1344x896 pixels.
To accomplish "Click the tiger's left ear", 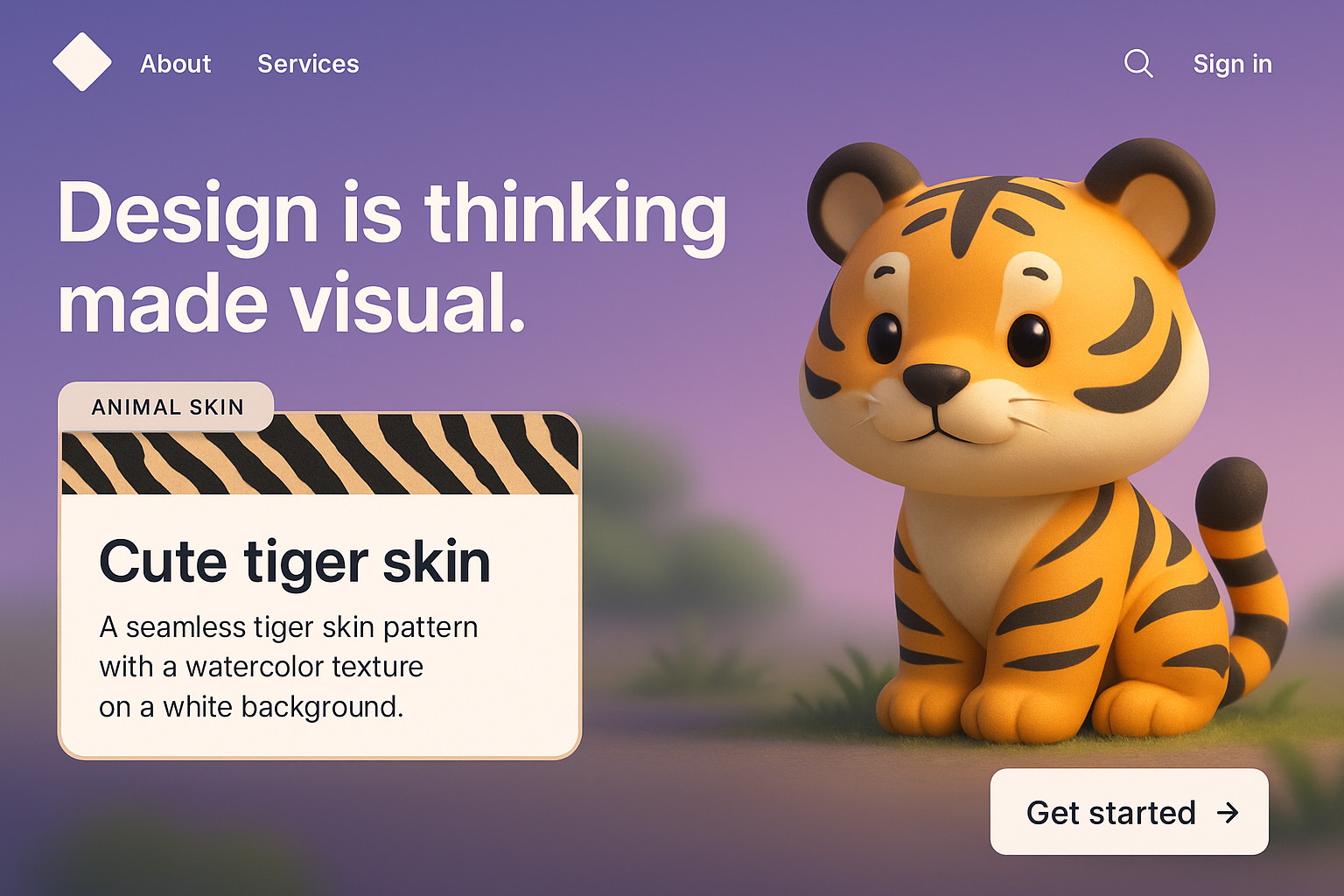I will click(x=860, y=199).
